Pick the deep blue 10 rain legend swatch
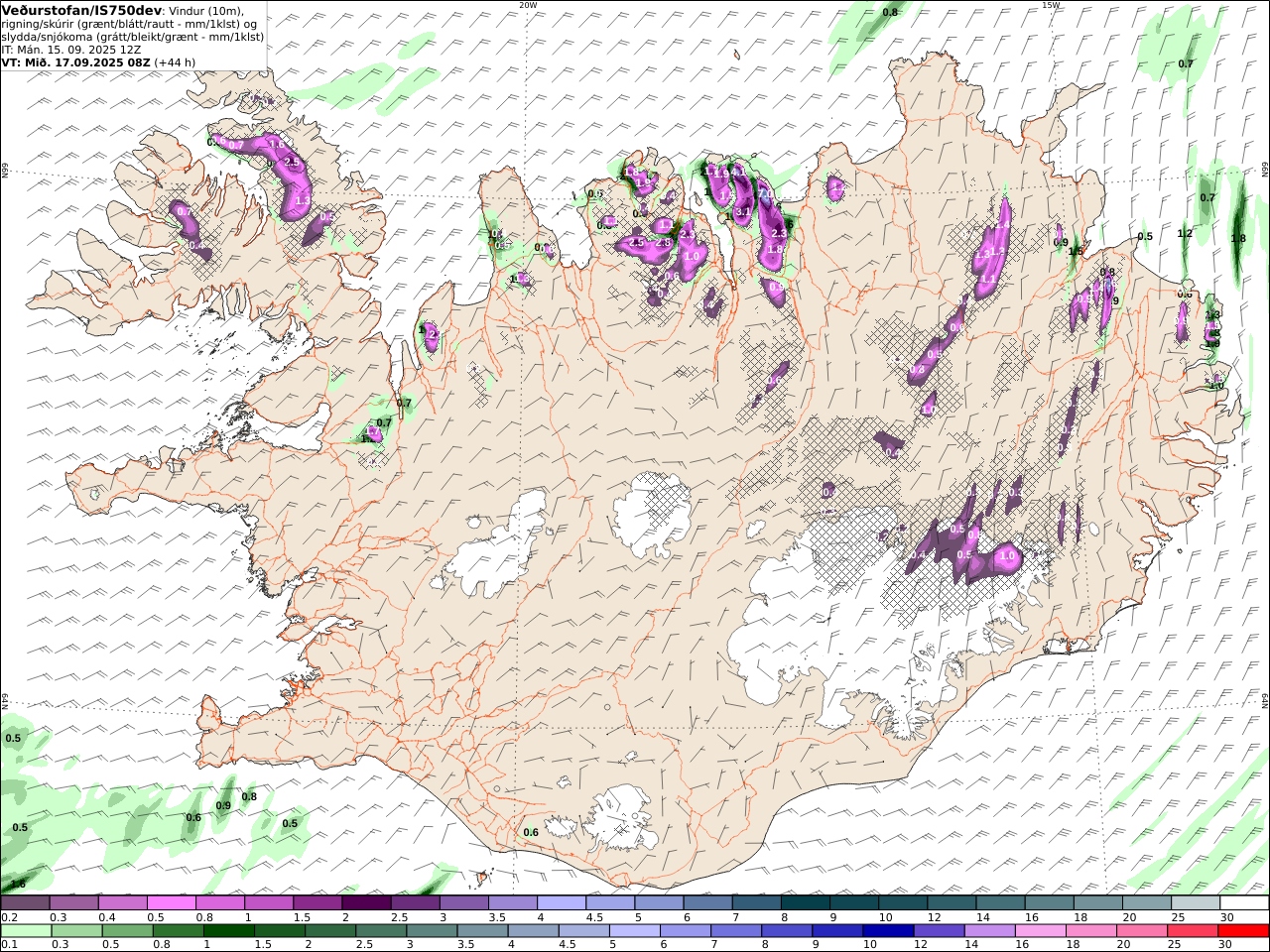This screenshot has height=952, width=1270. coord(888,931)
